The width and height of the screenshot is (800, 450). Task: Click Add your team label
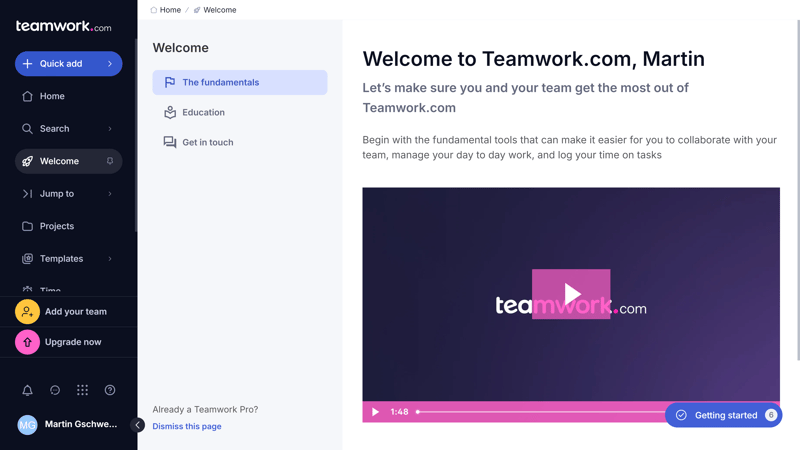pos(76,312)
